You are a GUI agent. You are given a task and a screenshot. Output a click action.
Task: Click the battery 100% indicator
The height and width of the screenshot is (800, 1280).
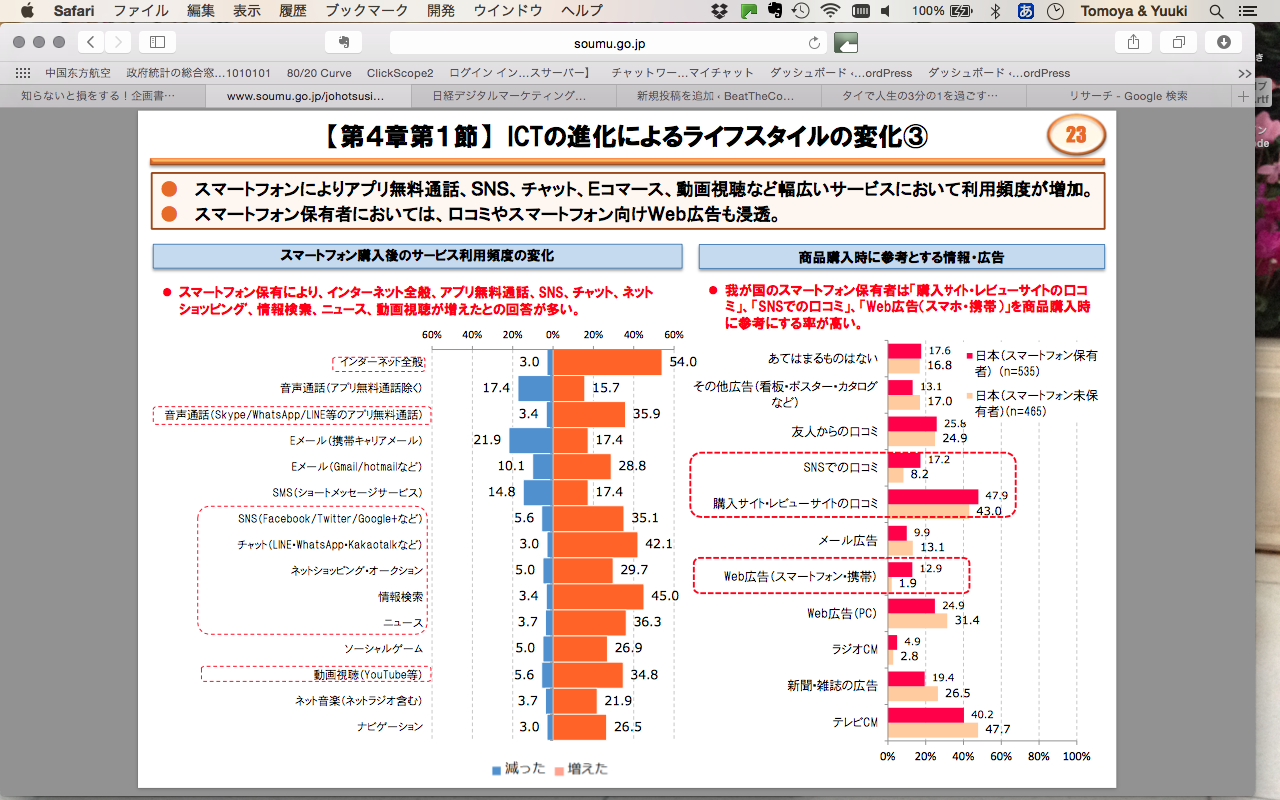pyautogui.click(x=942, y=11)
